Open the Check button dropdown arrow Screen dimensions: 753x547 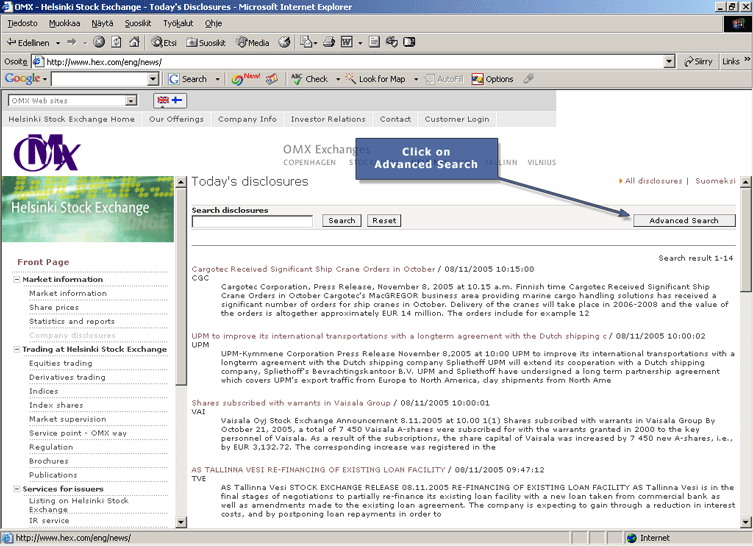(x=338, y=79)
